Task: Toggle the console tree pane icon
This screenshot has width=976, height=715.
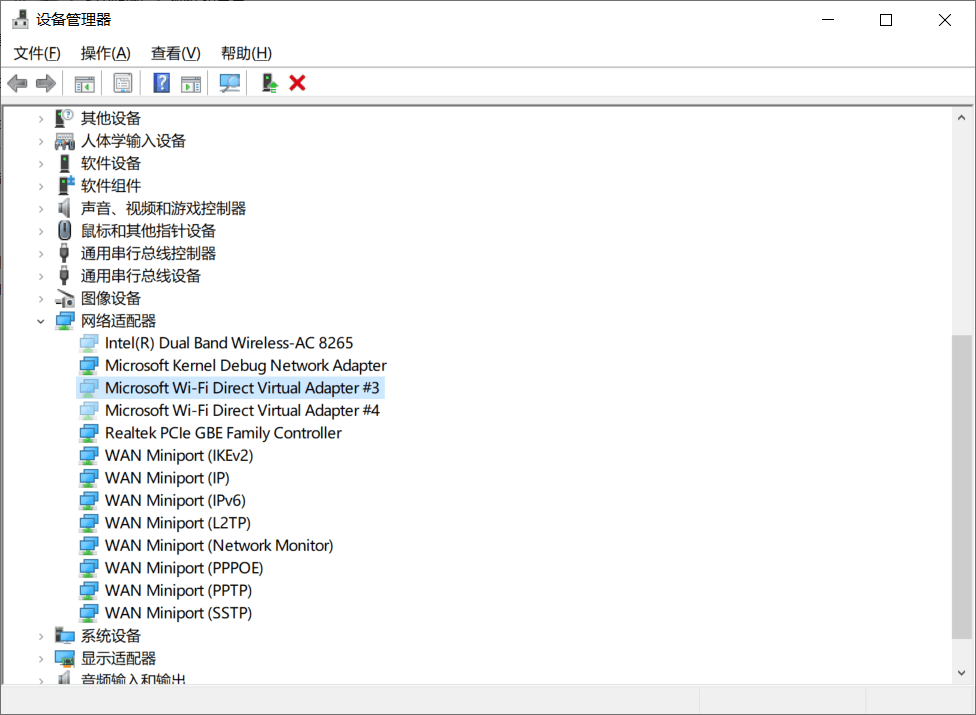Action: 85,83
